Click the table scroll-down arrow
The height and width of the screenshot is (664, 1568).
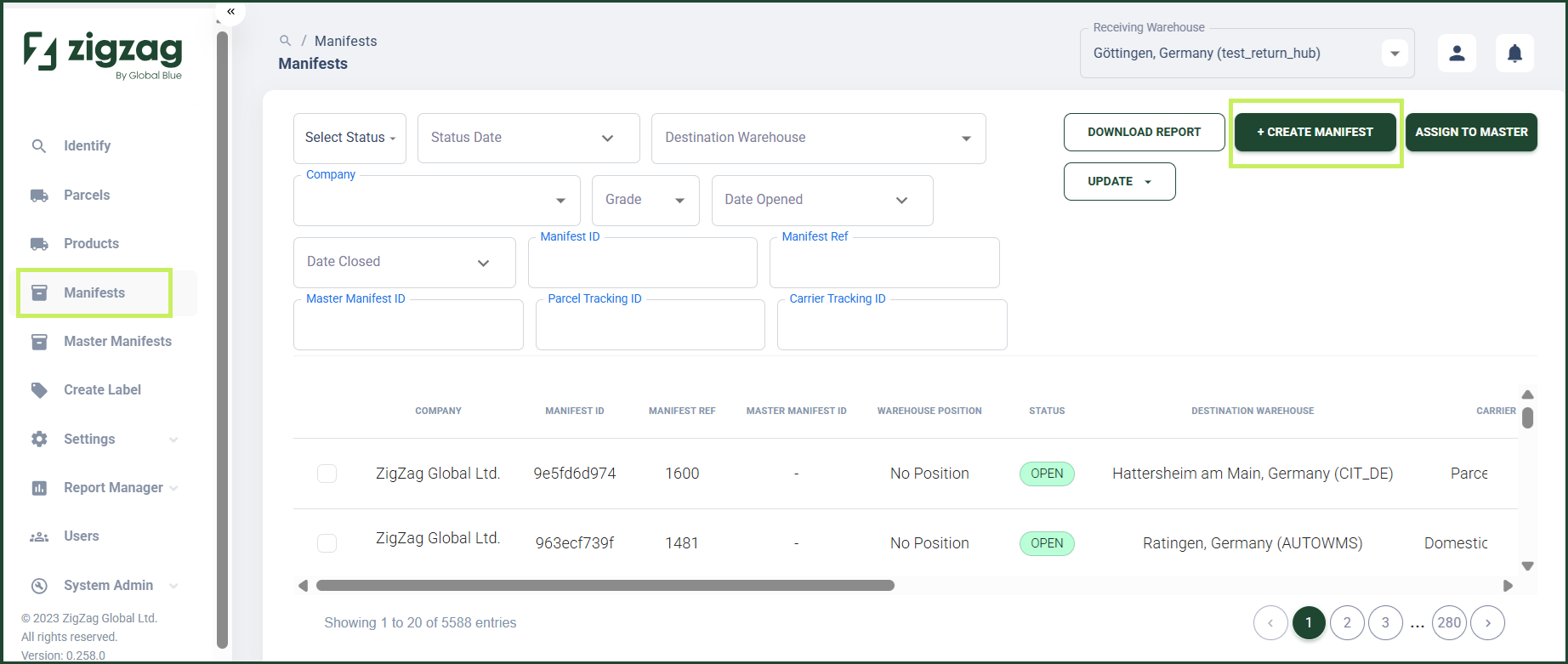(1527, 566)
